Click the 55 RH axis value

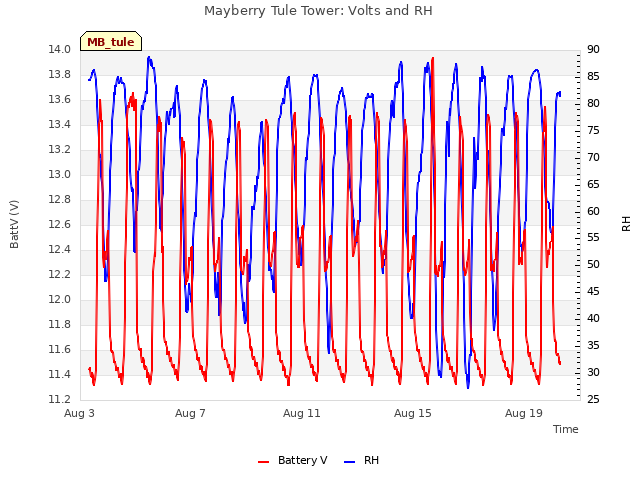593,238
